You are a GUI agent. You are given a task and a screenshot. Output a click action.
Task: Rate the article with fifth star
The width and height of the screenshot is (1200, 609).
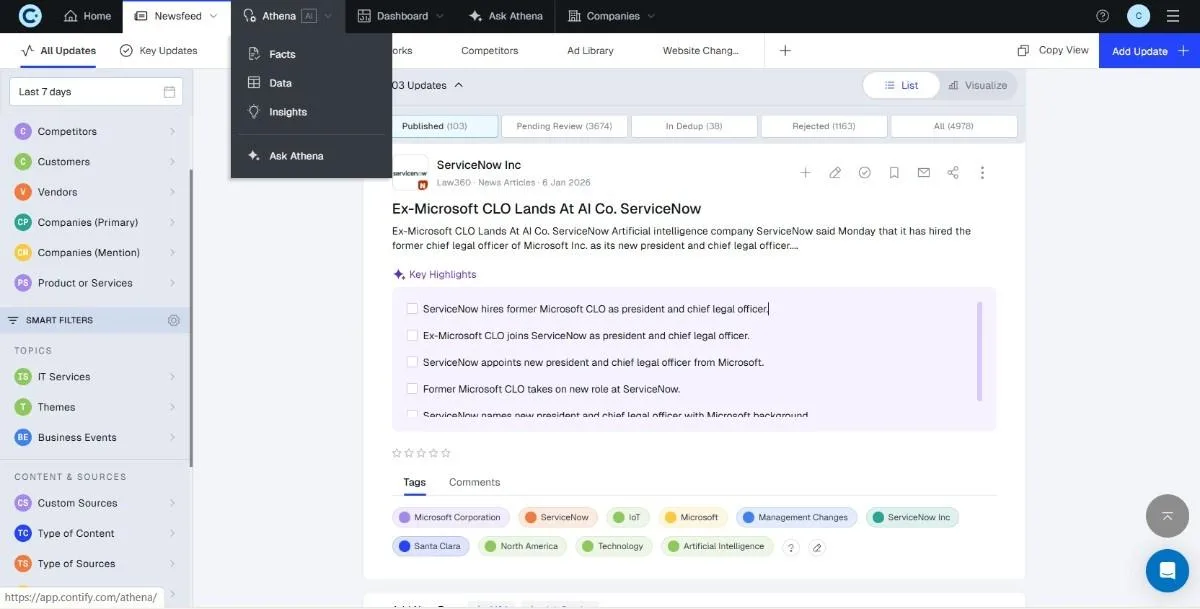click(446, 453)
